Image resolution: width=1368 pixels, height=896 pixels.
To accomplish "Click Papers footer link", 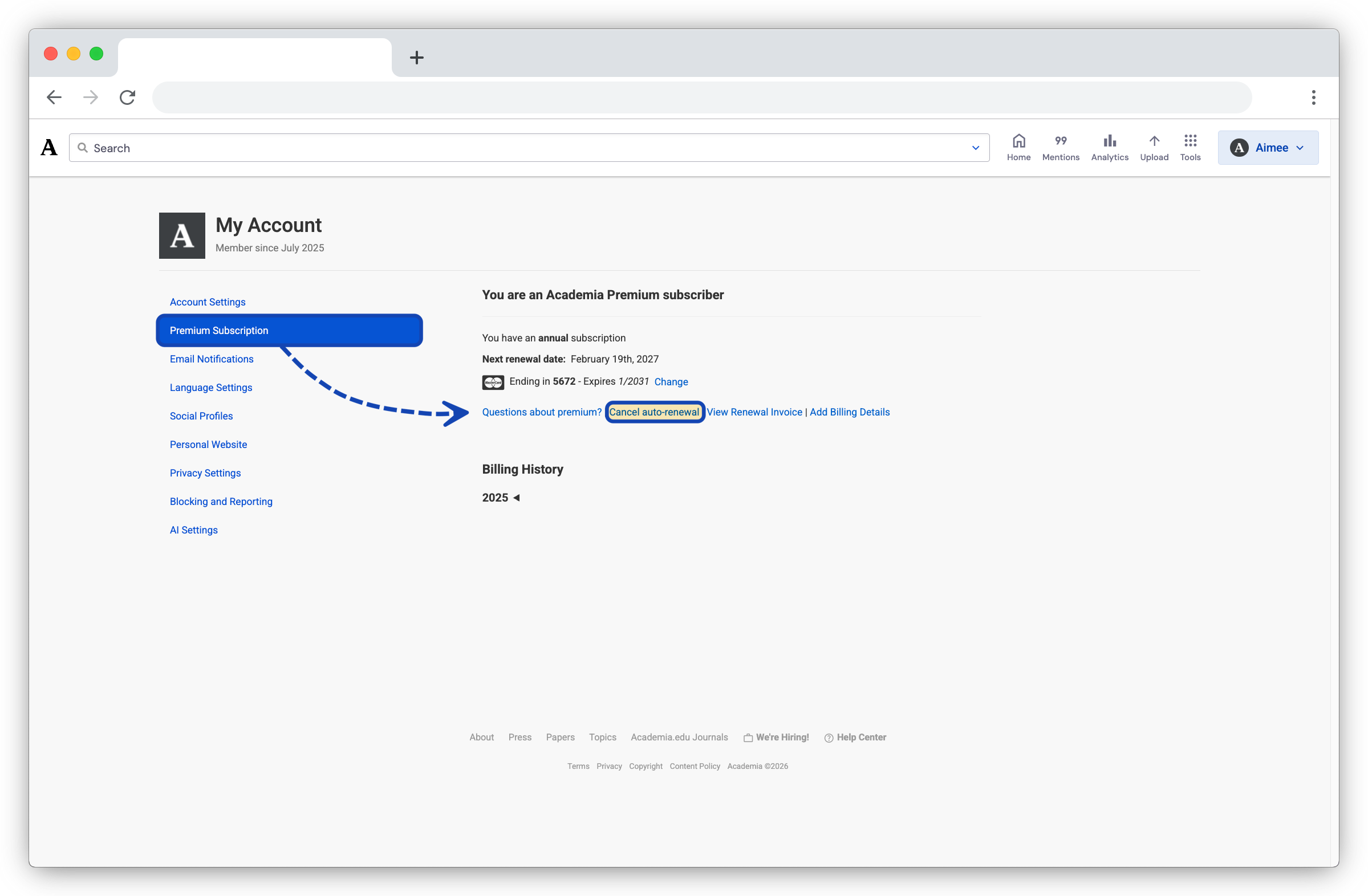I will 560,738.
